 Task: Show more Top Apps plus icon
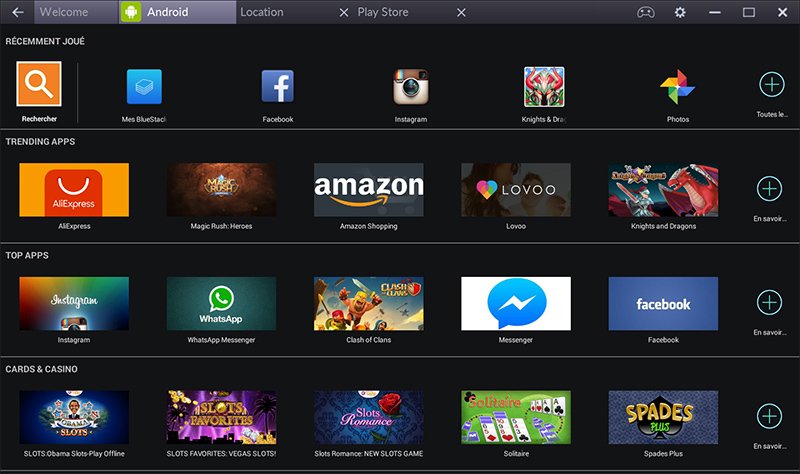[x=769, y=303]
